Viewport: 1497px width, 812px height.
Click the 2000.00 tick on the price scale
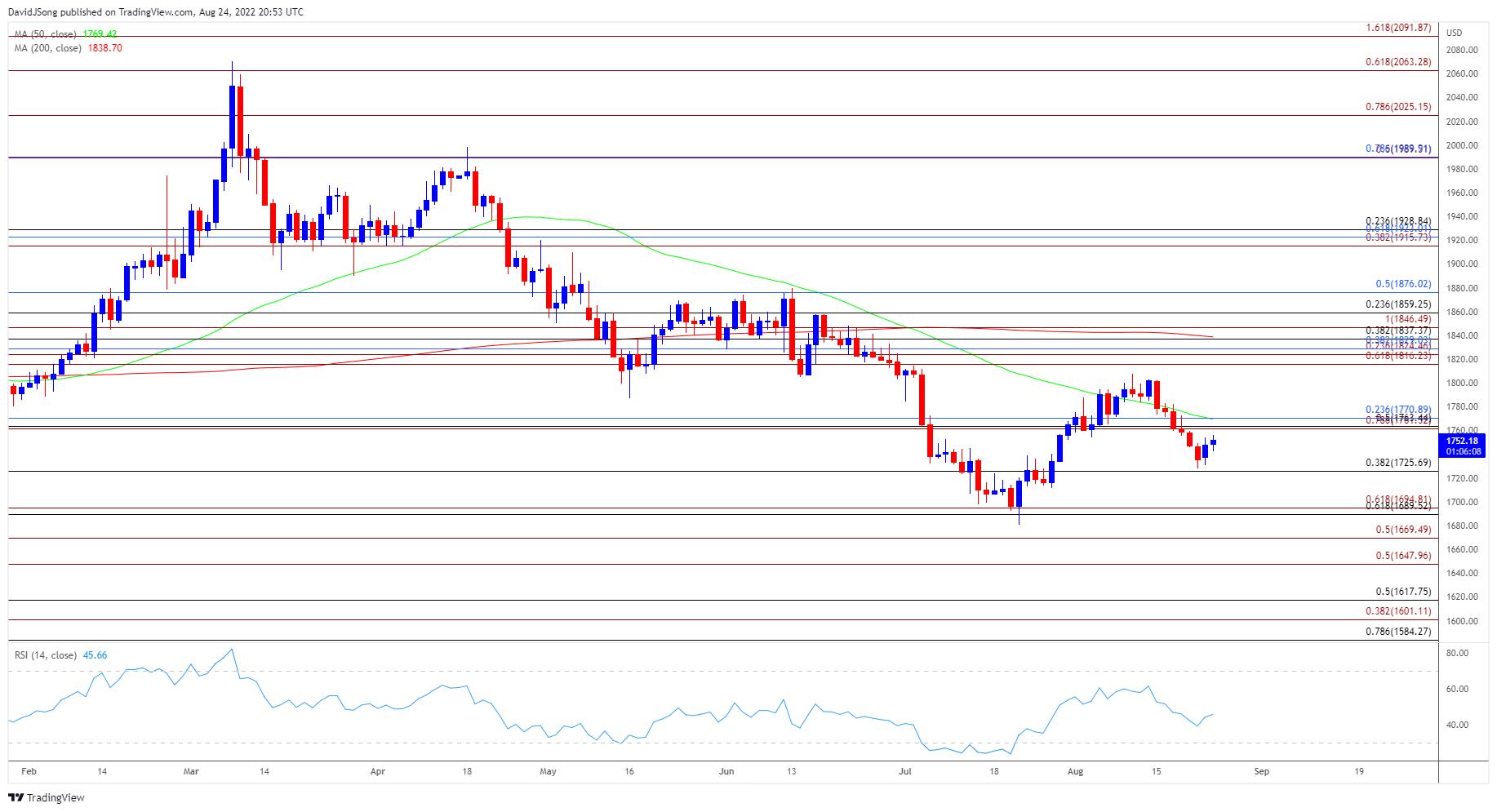click(1462, 145)
